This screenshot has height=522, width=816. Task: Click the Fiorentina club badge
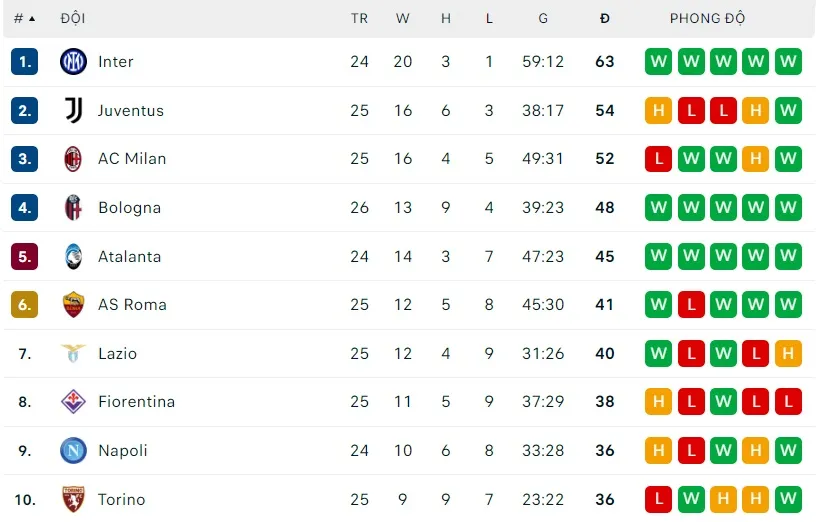click(73, 402)
